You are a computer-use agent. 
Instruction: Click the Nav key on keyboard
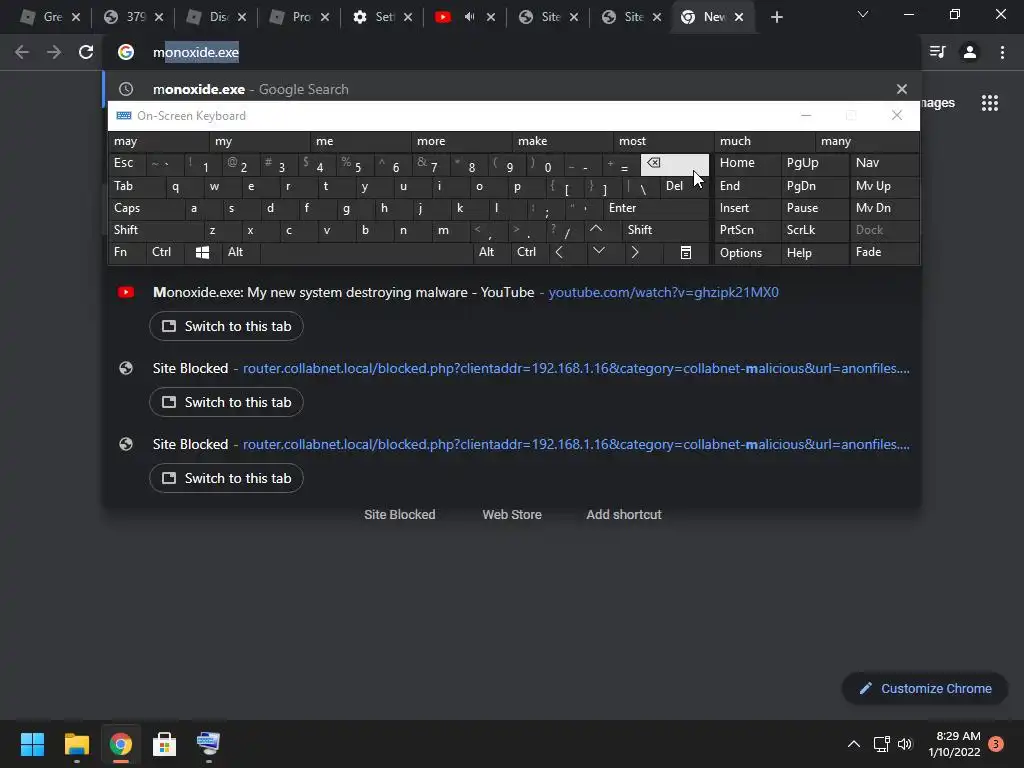884,163
